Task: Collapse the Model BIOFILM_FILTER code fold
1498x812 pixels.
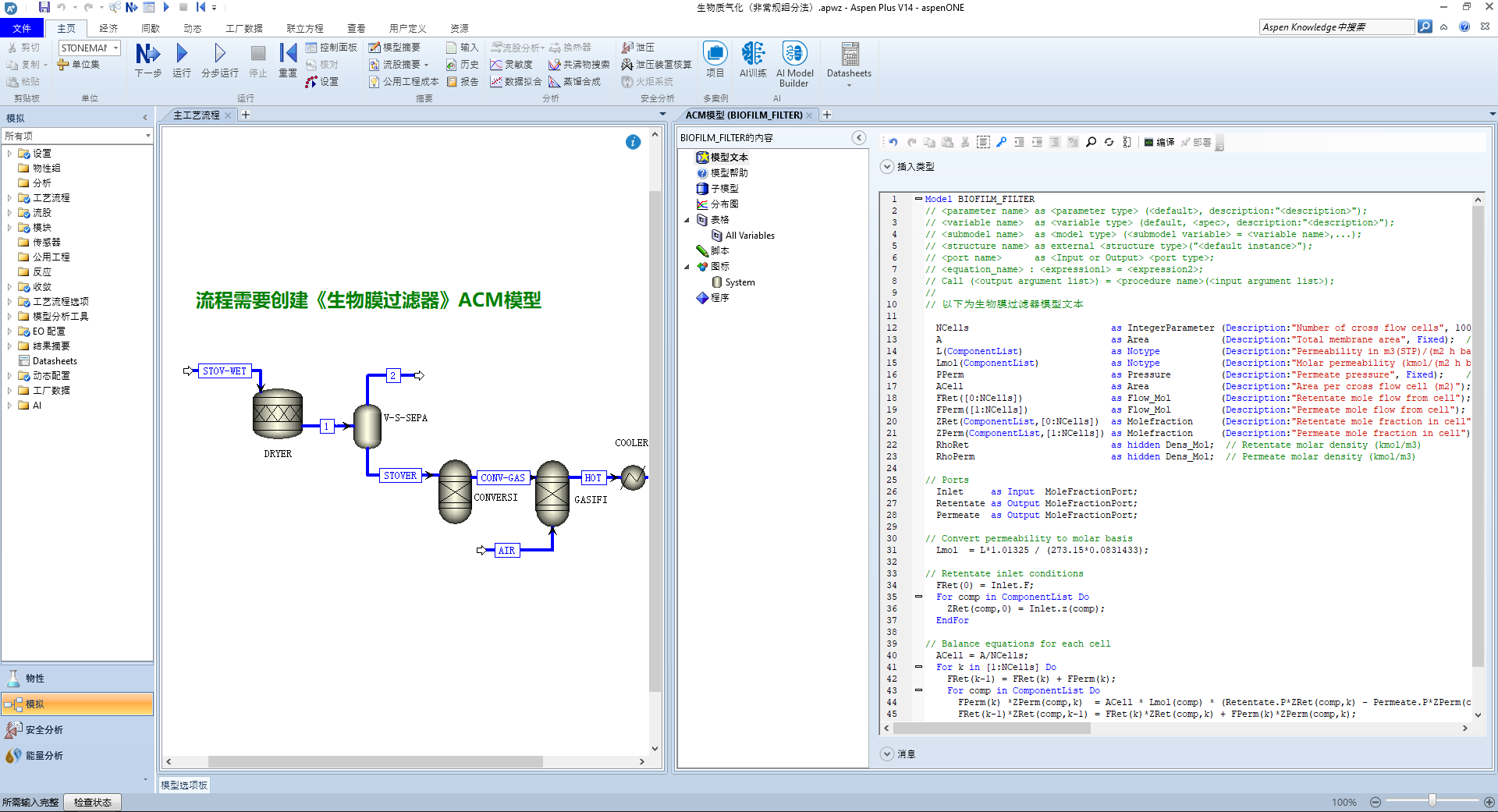Action: [918, 198]
